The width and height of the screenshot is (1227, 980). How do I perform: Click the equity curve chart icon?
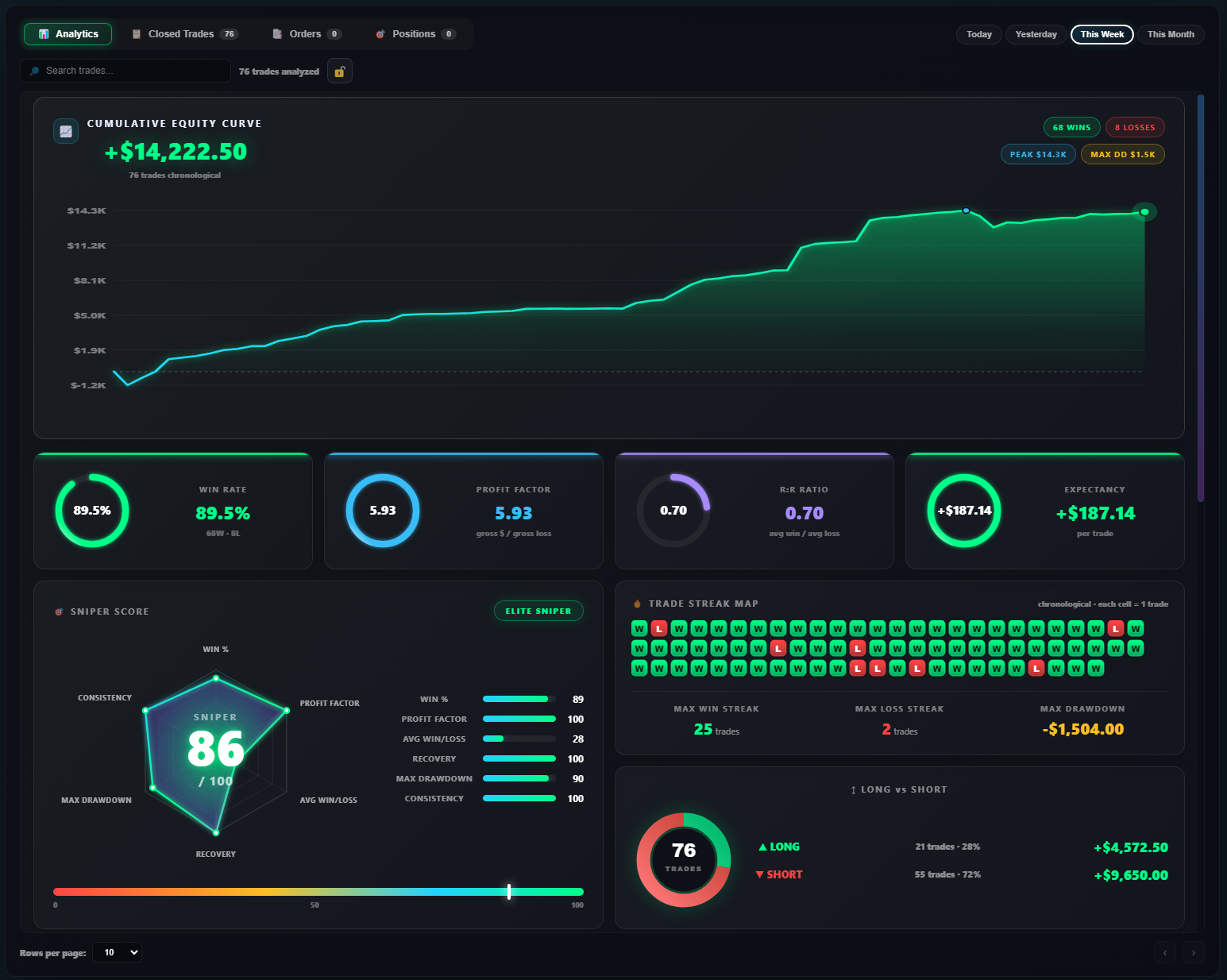(66, 131)
